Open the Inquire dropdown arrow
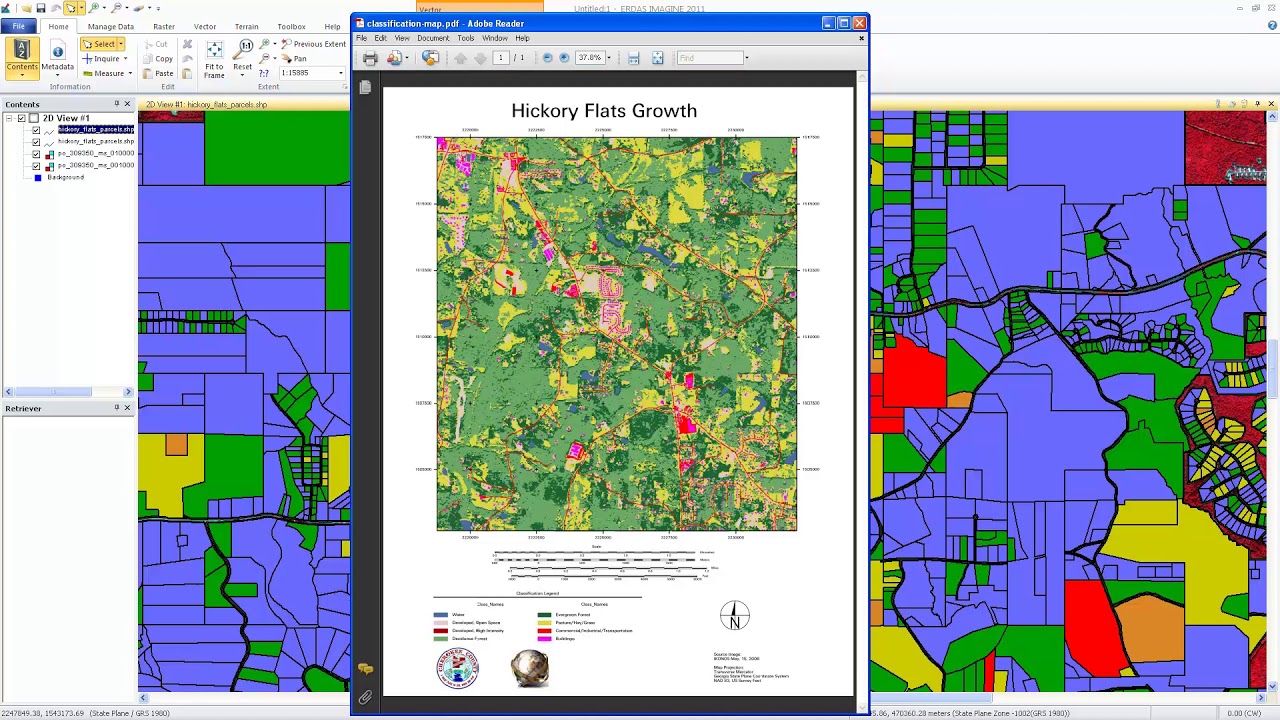This screenshot has height=720, width=1280. (x=125, y=58)
